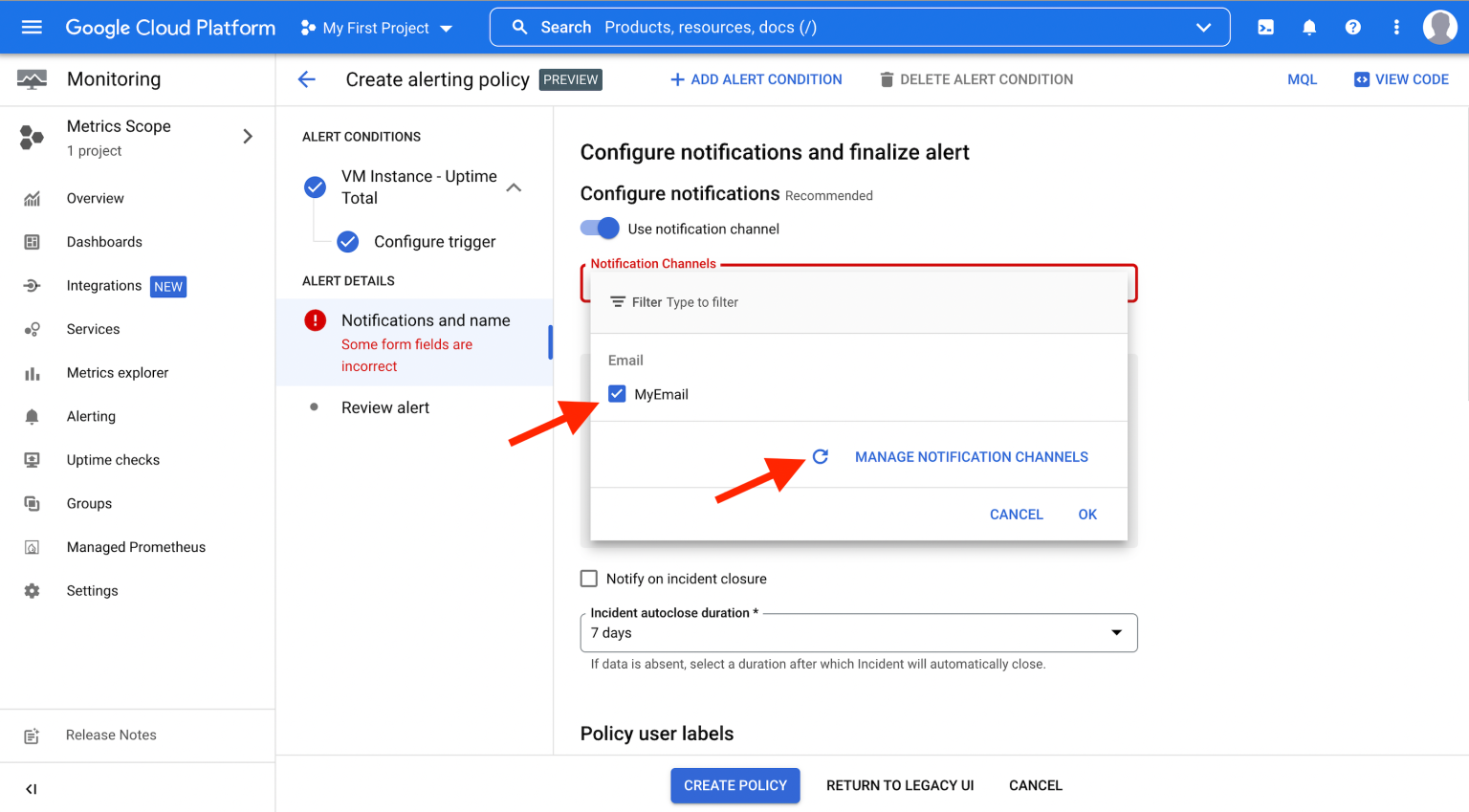
Task: Click the red error icon beside Notifications
Action: click(x=315, y=320)
